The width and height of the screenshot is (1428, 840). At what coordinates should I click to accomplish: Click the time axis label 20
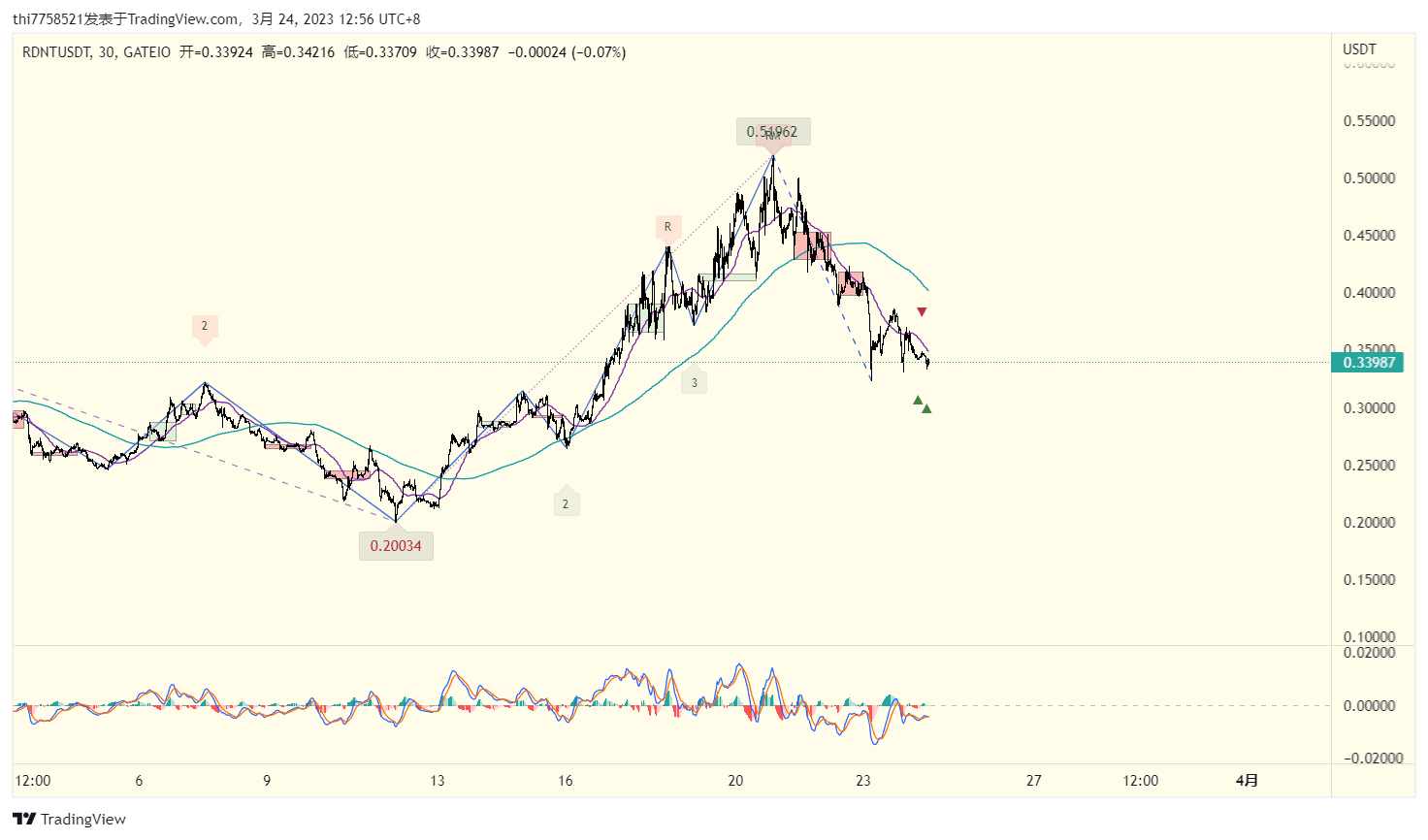(735, 781)
